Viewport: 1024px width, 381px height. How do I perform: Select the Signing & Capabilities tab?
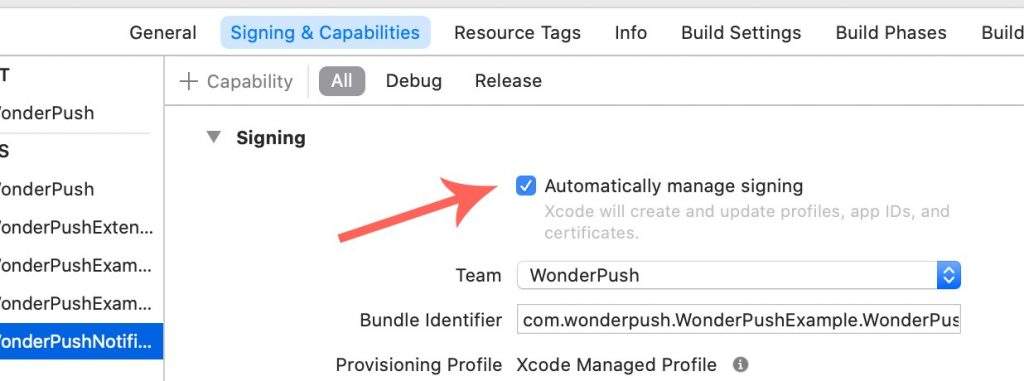click(325, 33)
